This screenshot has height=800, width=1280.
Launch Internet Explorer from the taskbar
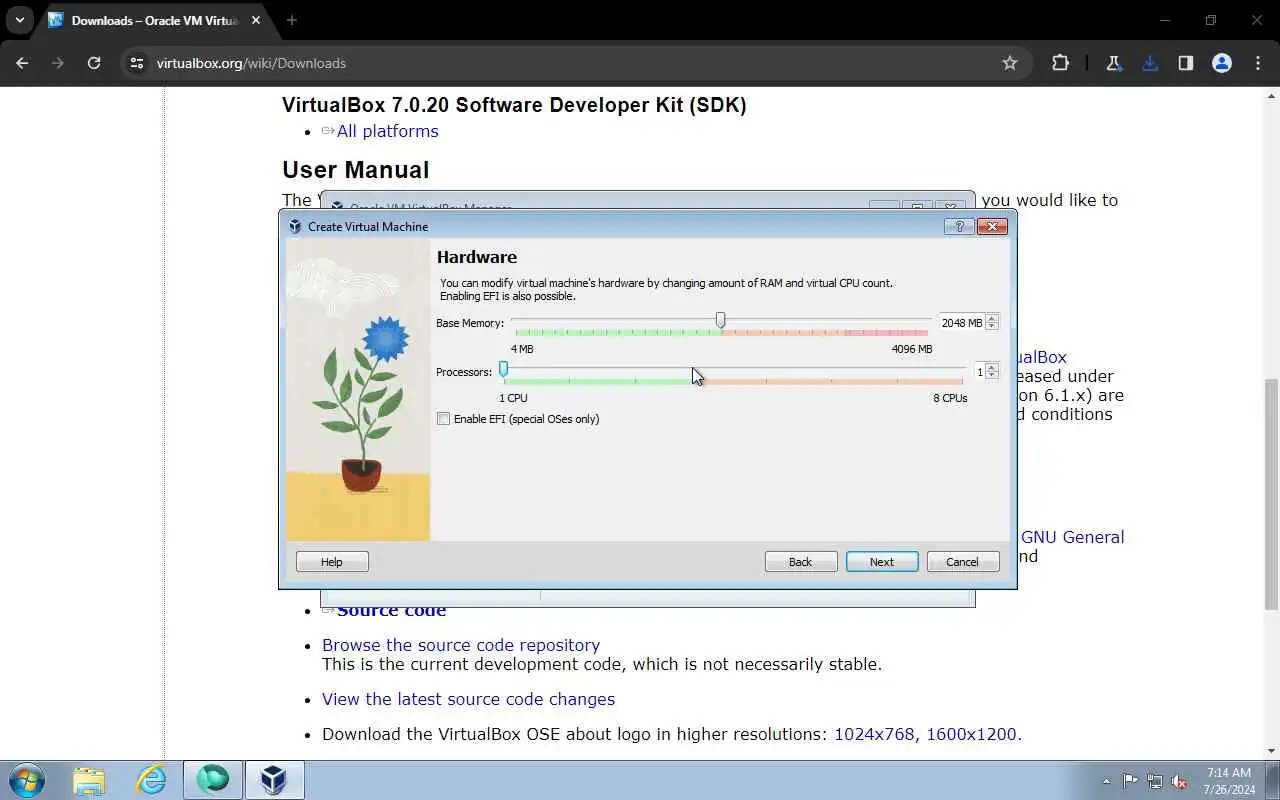coord(151,780)
